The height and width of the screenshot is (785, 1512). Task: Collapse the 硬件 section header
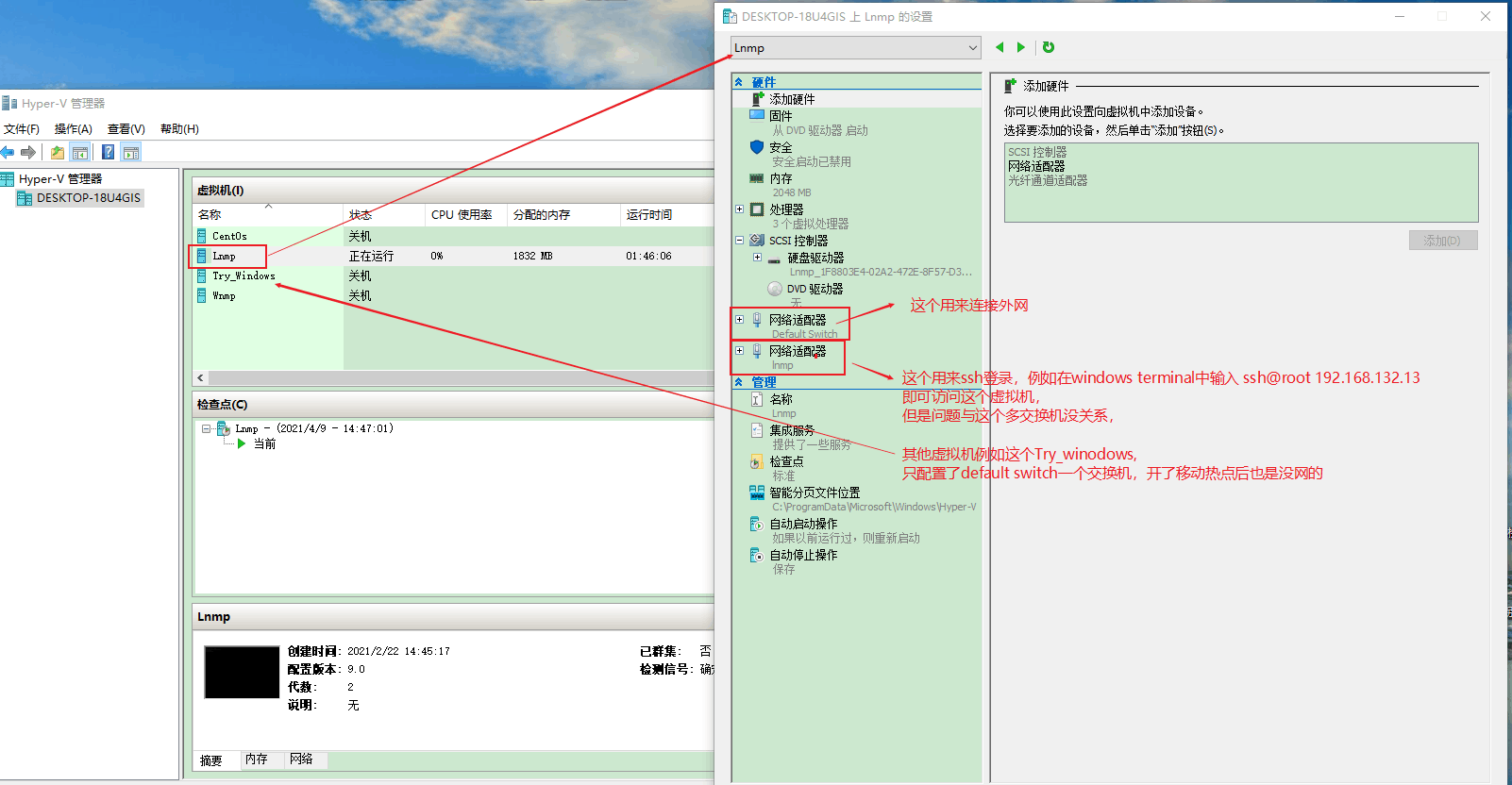coord(739,82)
